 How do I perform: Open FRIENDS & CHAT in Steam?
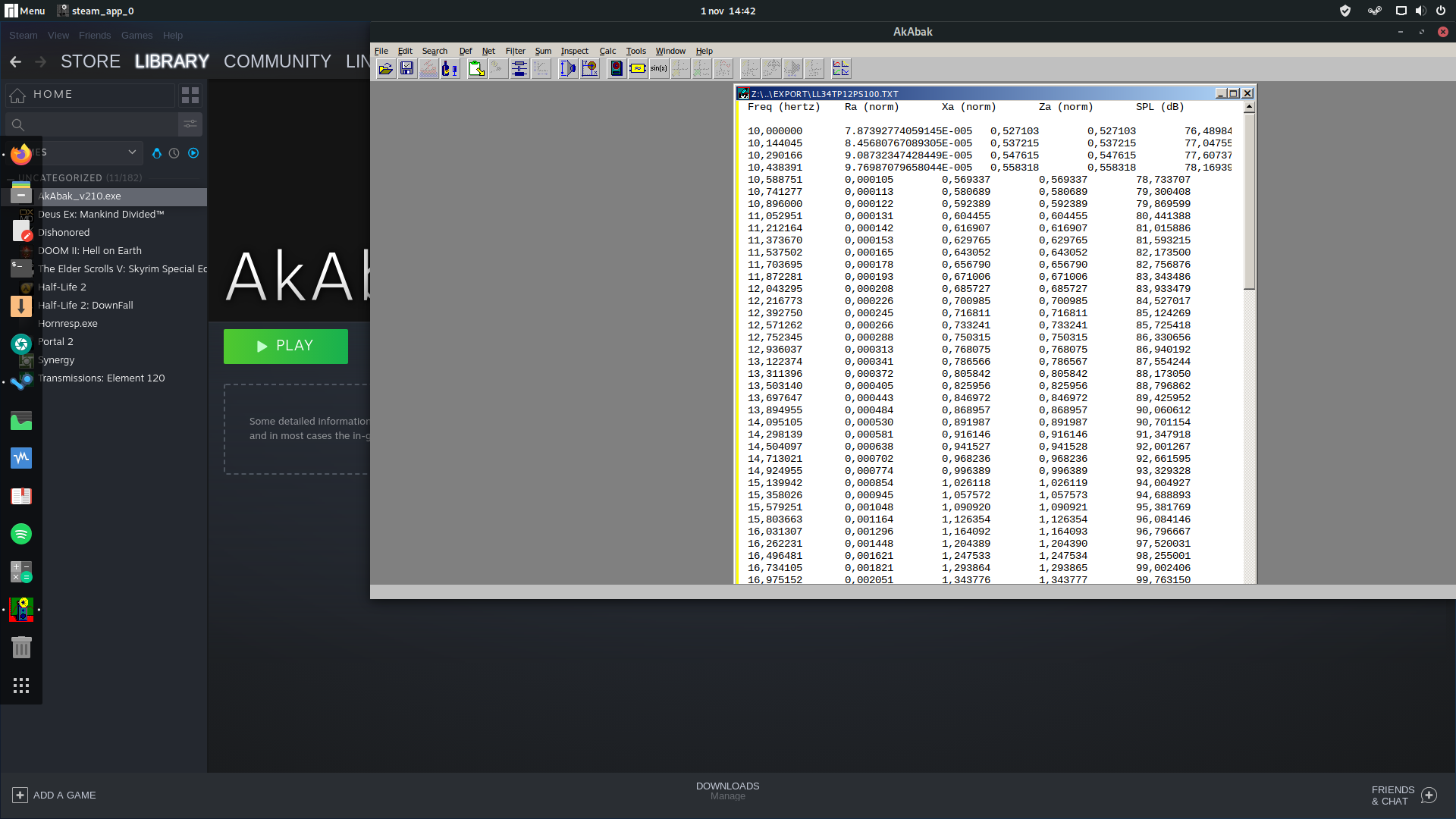coord(1404,795)
